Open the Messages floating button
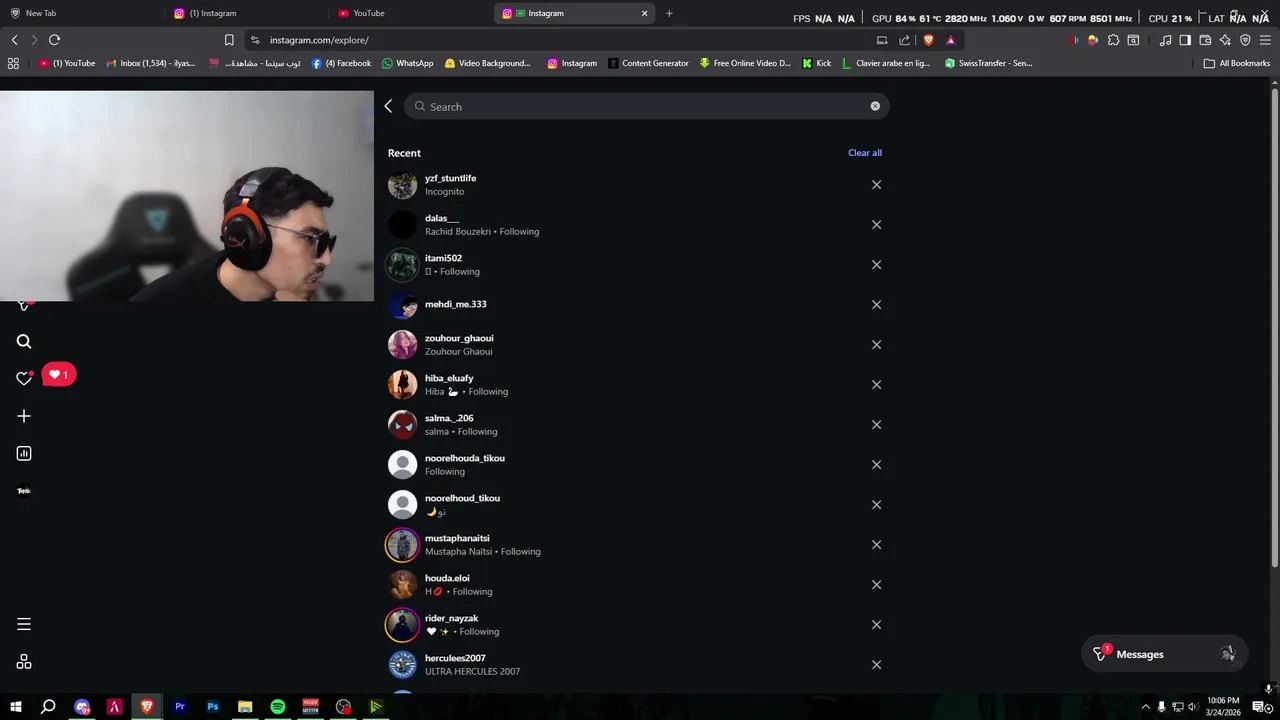 (x=1165, y=654)
